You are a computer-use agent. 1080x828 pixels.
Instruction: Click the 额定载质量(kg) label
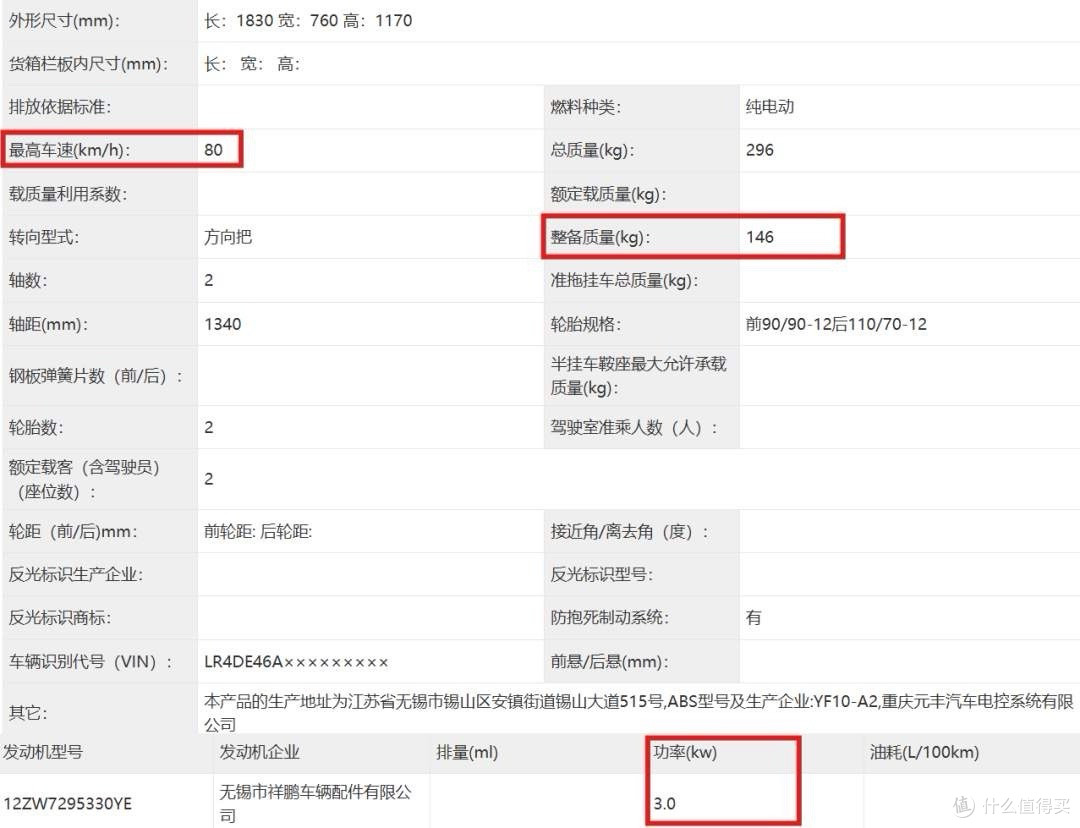point(608,194)
